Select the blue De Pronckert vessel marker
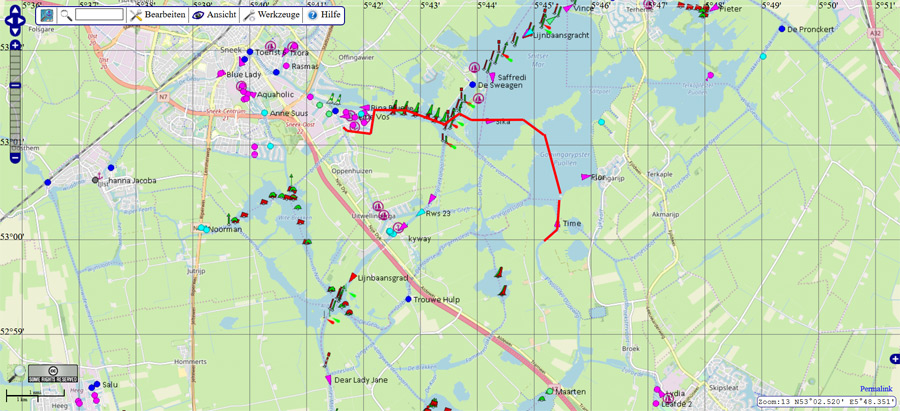Screen dimensions: 900x411 781,29
